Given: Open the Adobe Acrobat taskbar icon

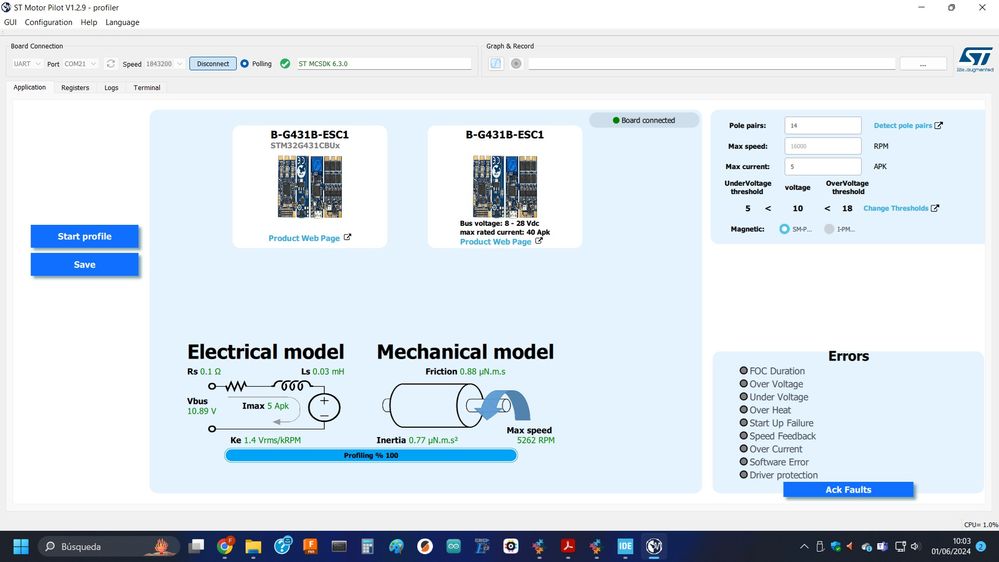Looking at the screenshot, I should [568, 546].
